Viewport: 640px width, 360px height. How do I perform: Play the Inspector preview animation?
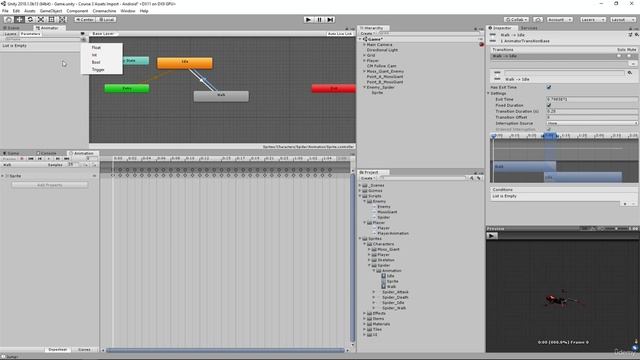point(492,236)
